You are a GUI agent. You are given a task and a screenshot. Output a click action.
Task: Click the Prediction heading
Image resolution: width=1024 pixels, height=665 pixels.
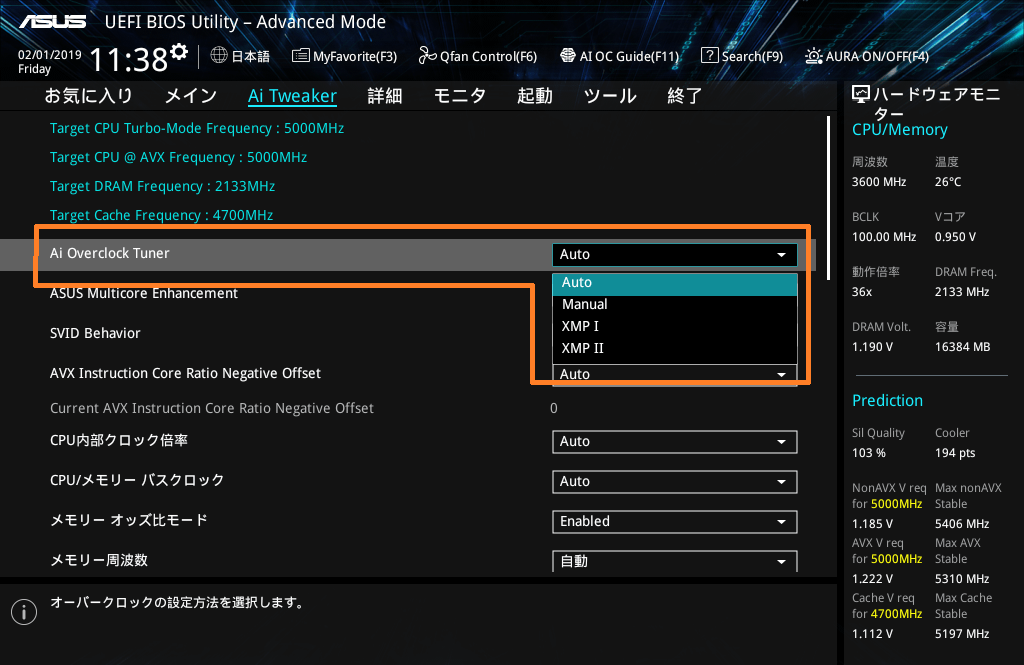coord(888,400)
